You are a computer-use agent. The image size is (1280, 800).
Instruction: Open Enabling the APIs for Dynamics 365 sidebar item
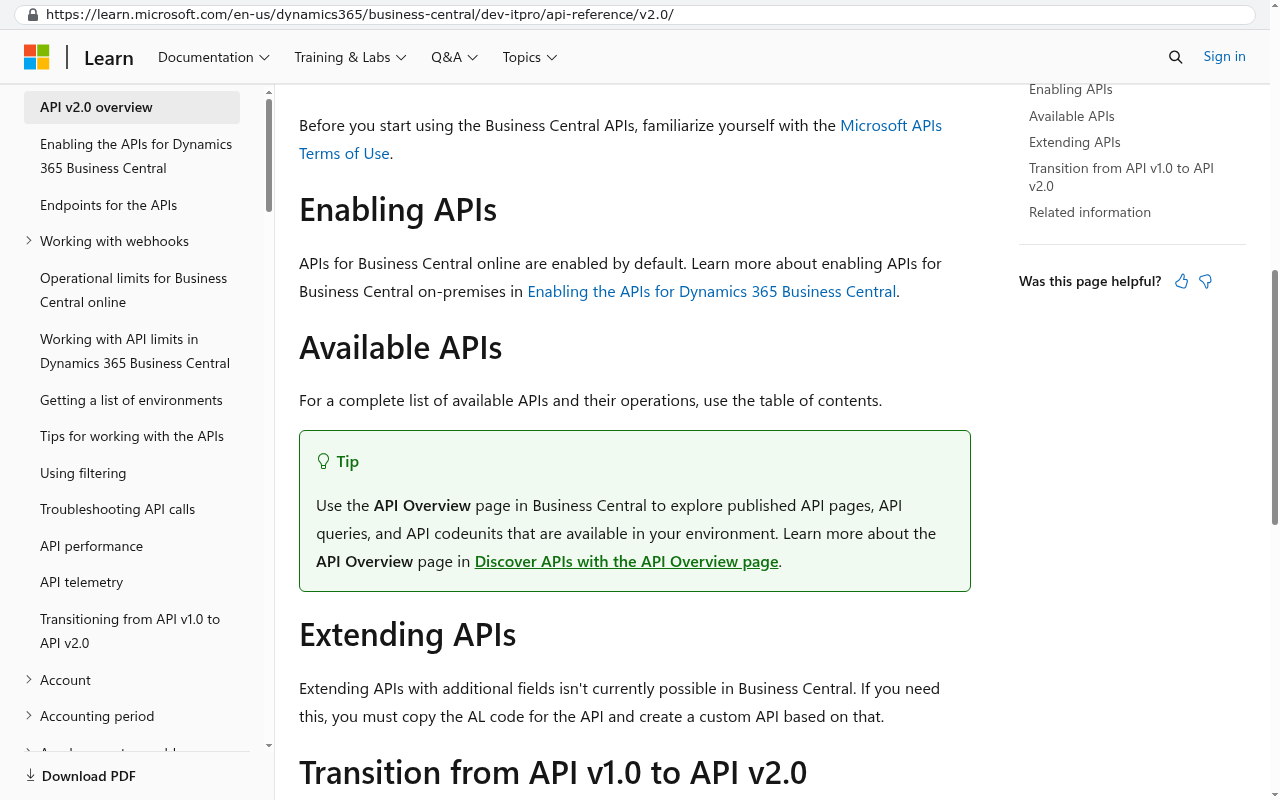tap(136, 156)
